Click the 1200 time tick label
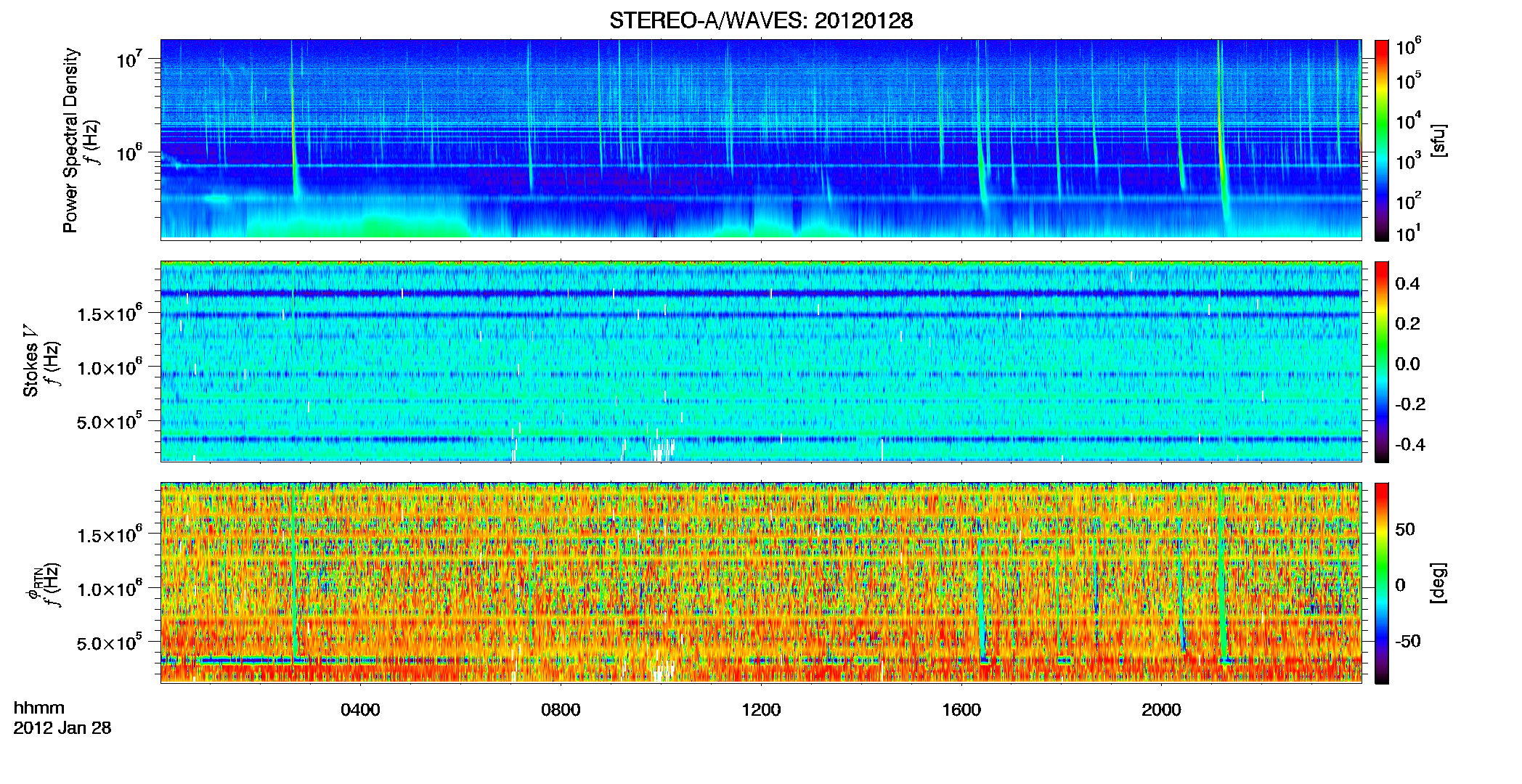 point(761,709)
